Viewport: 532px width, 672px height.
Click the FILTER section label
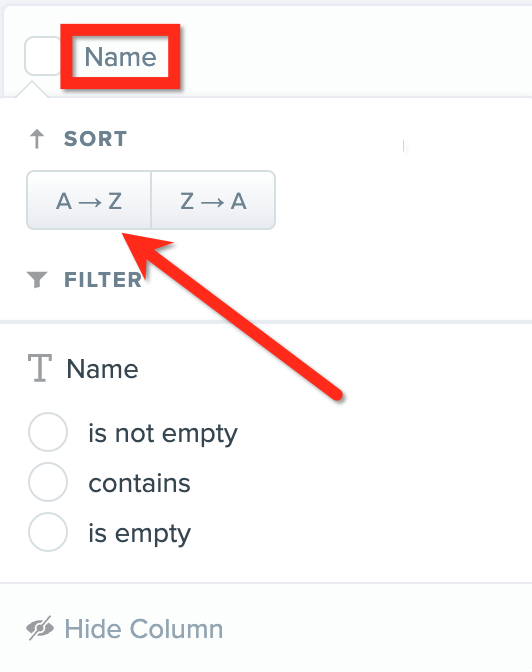click(x=103, y=280)
